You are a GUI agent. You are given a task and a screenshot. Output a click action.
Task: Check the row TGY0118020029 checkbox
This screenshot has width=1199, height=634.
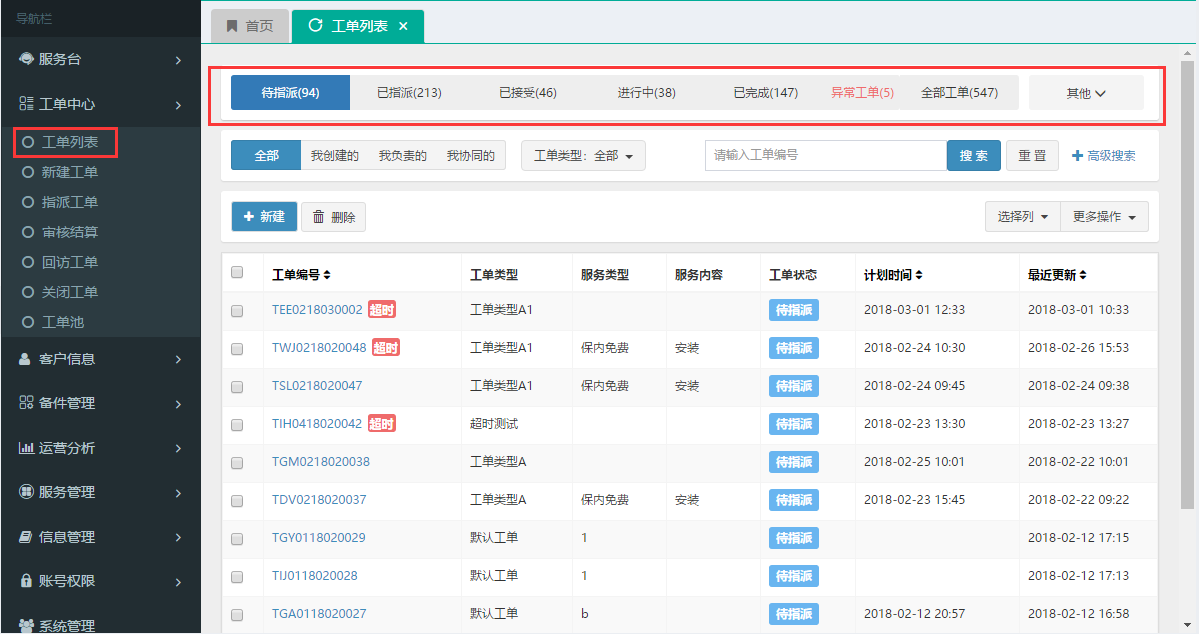pyautogui.click(x=237, y=539)
